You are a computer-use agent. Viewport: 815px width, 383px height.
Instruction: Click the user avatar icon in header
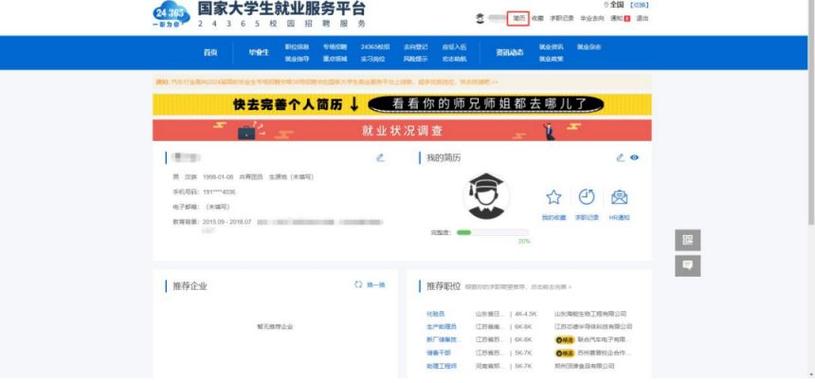click(x=480, y=18)
